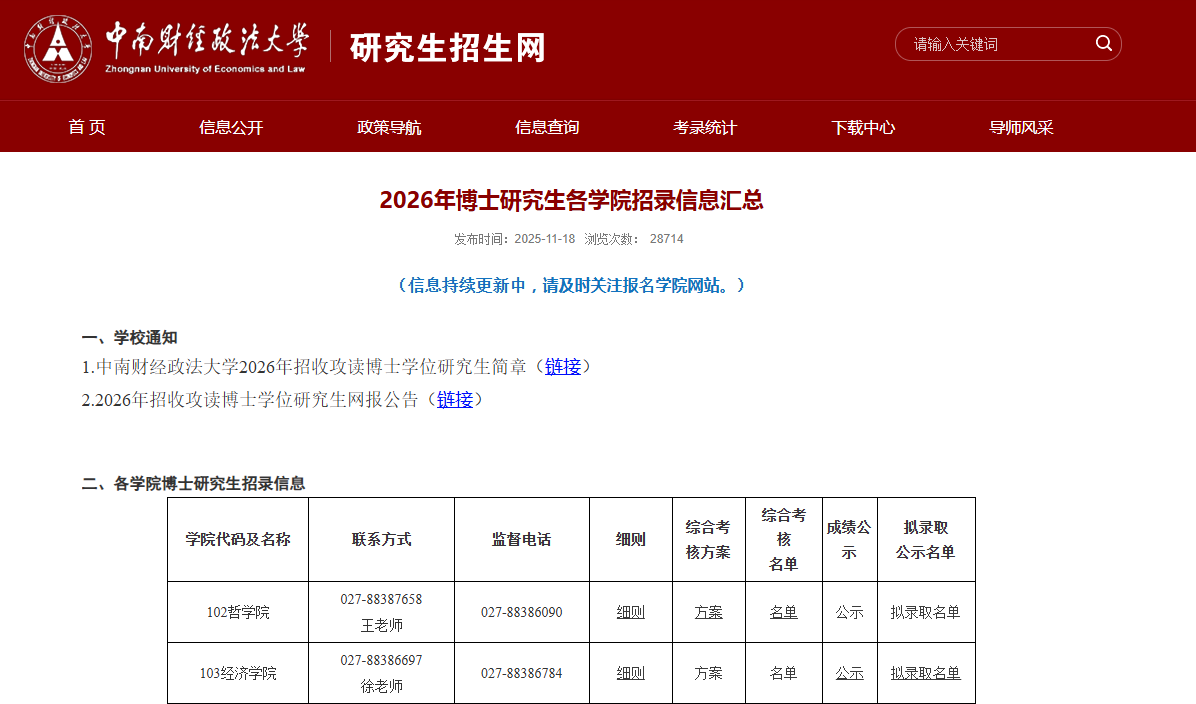
Task: Open the 招生简章 链接 in item 1
Action: click(x=563, y=367)
